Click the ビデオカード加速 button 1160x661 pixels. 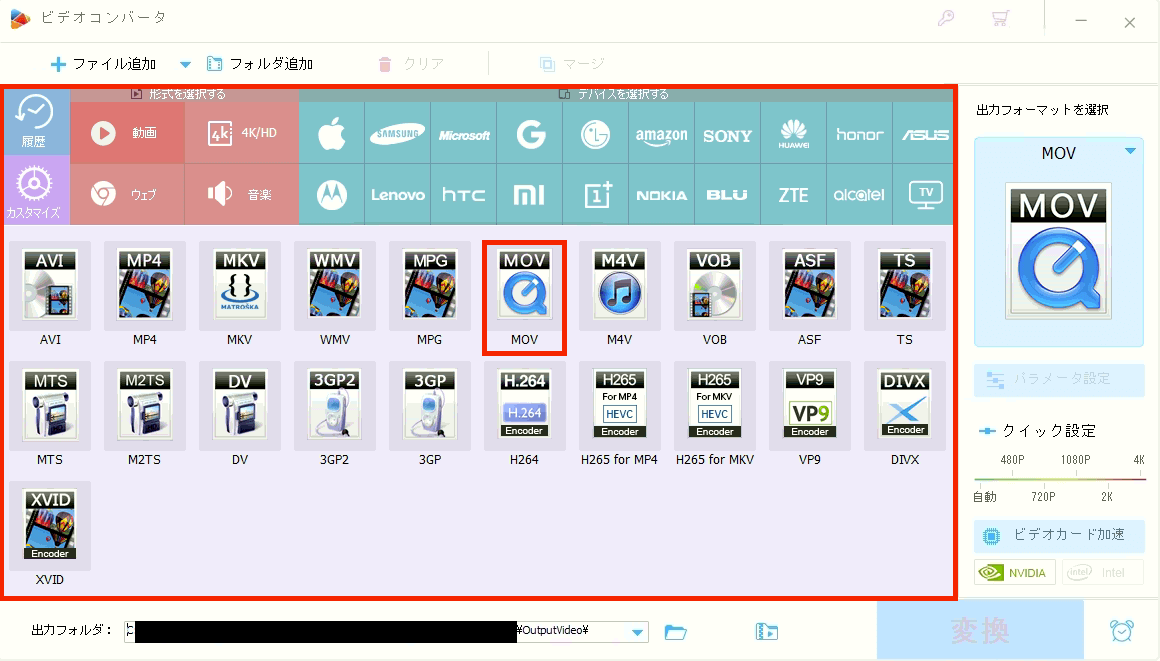[1059, 534]
